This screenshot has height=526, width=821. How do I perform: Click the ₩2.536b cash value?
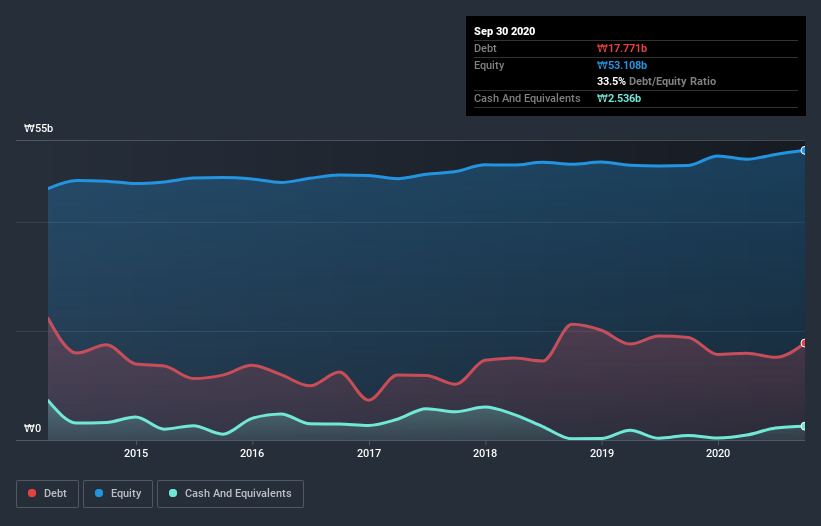coord(619,98)
